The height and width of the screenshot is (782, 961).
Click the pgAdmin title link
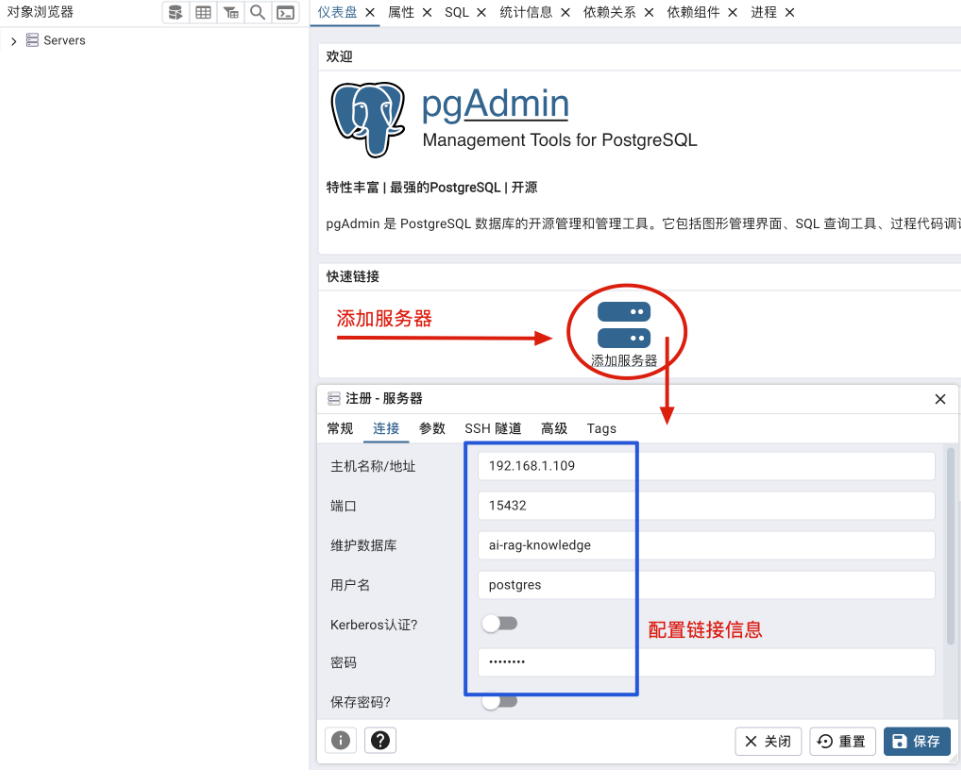[495, 103]
